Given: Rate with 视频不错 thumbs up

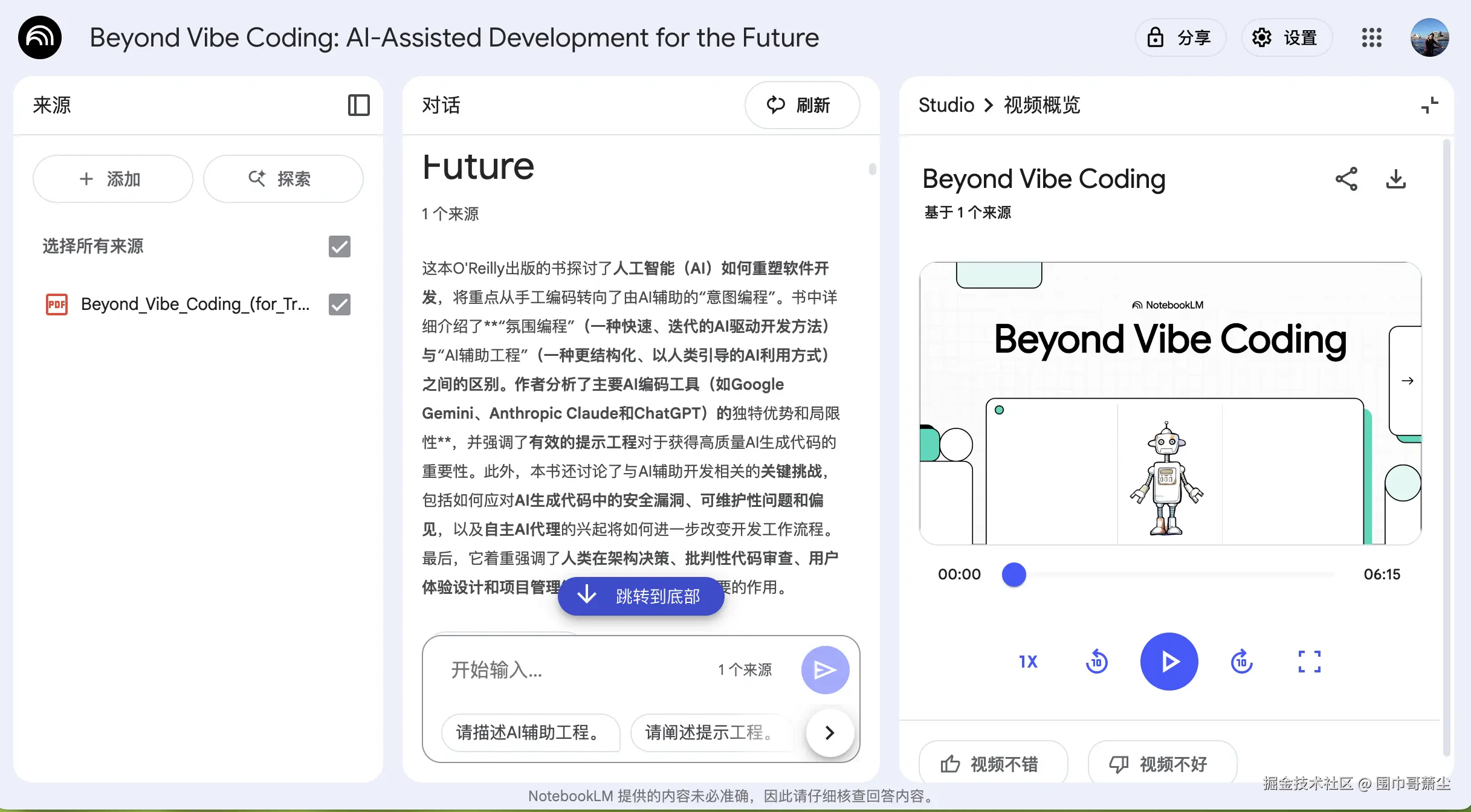Looking at the screenshot, I should 994,762.
